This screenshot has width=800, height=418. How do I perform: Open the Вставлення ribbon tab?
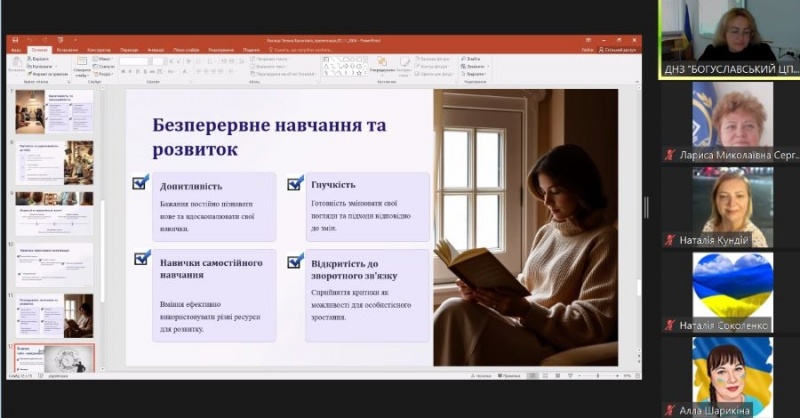(68, 49)
